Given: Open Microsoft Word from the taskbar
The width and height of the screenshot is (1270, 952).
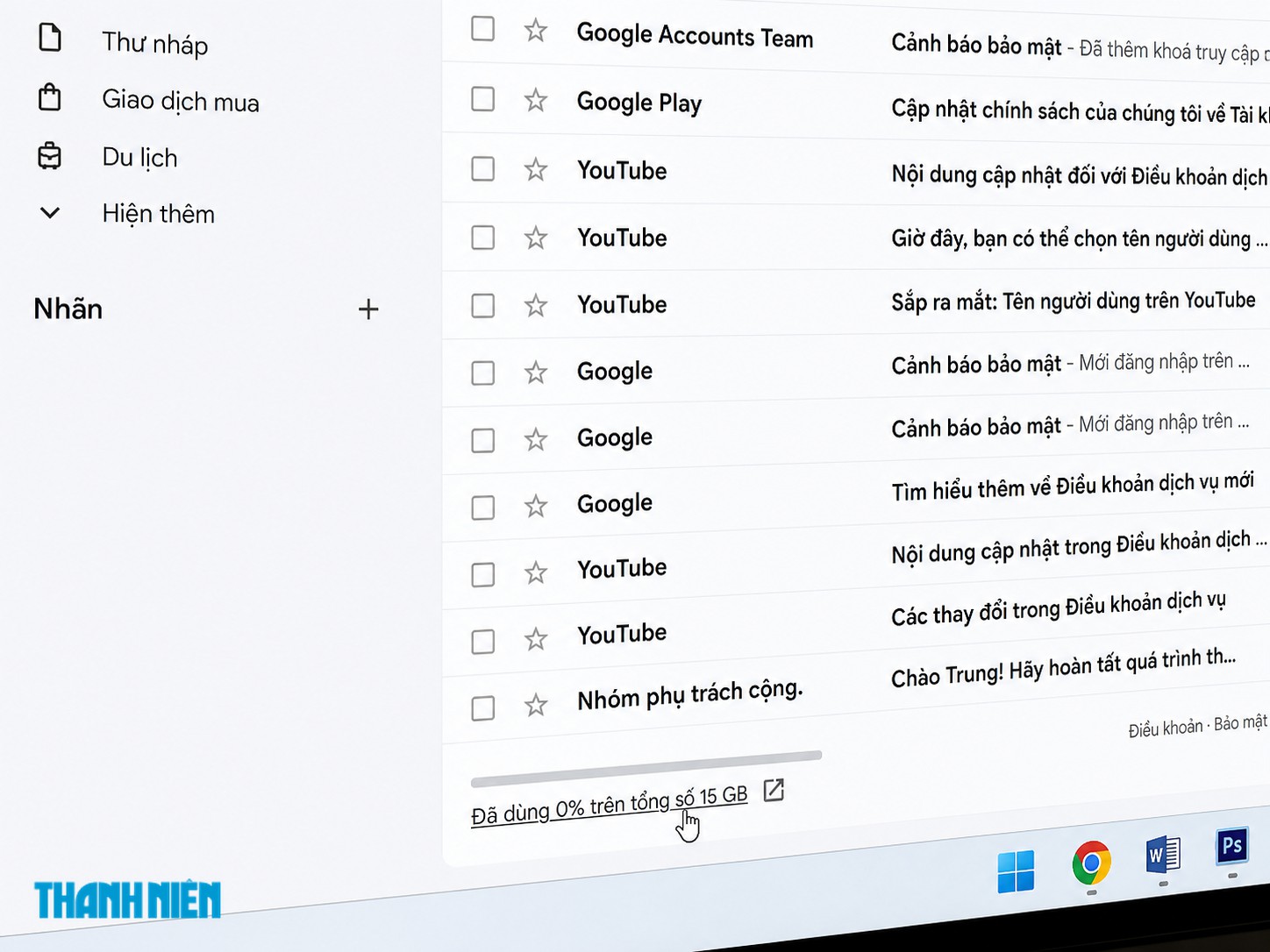Looking at the screenshot, I should pos(1163,855).
